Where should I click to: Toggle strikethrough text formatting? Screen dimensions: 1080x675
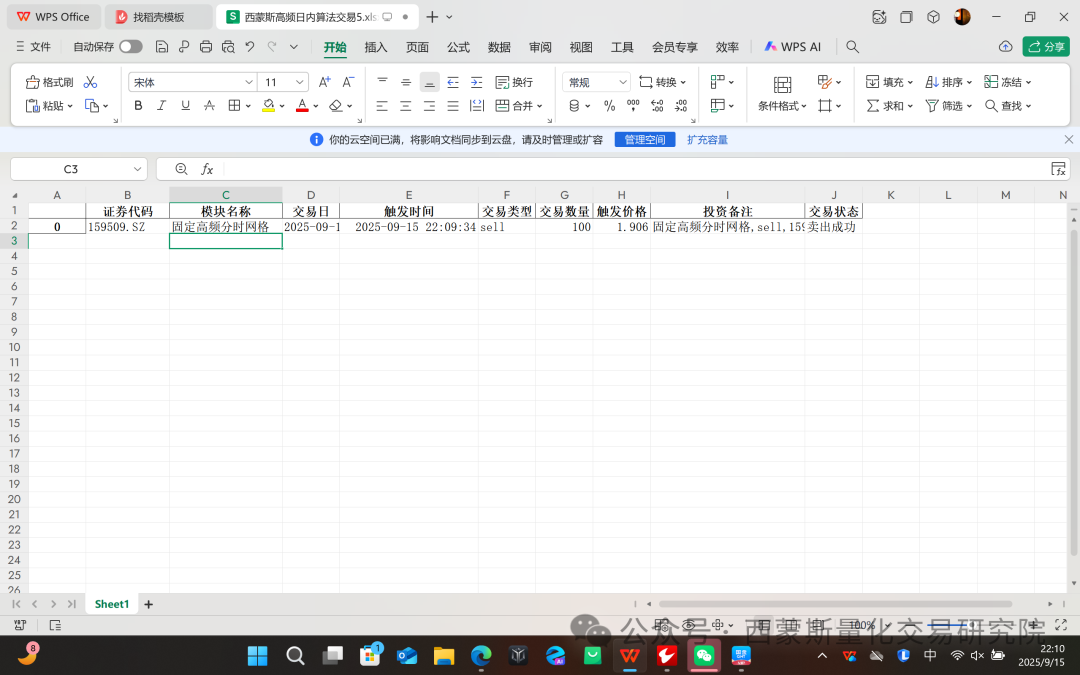pos(209,105)
